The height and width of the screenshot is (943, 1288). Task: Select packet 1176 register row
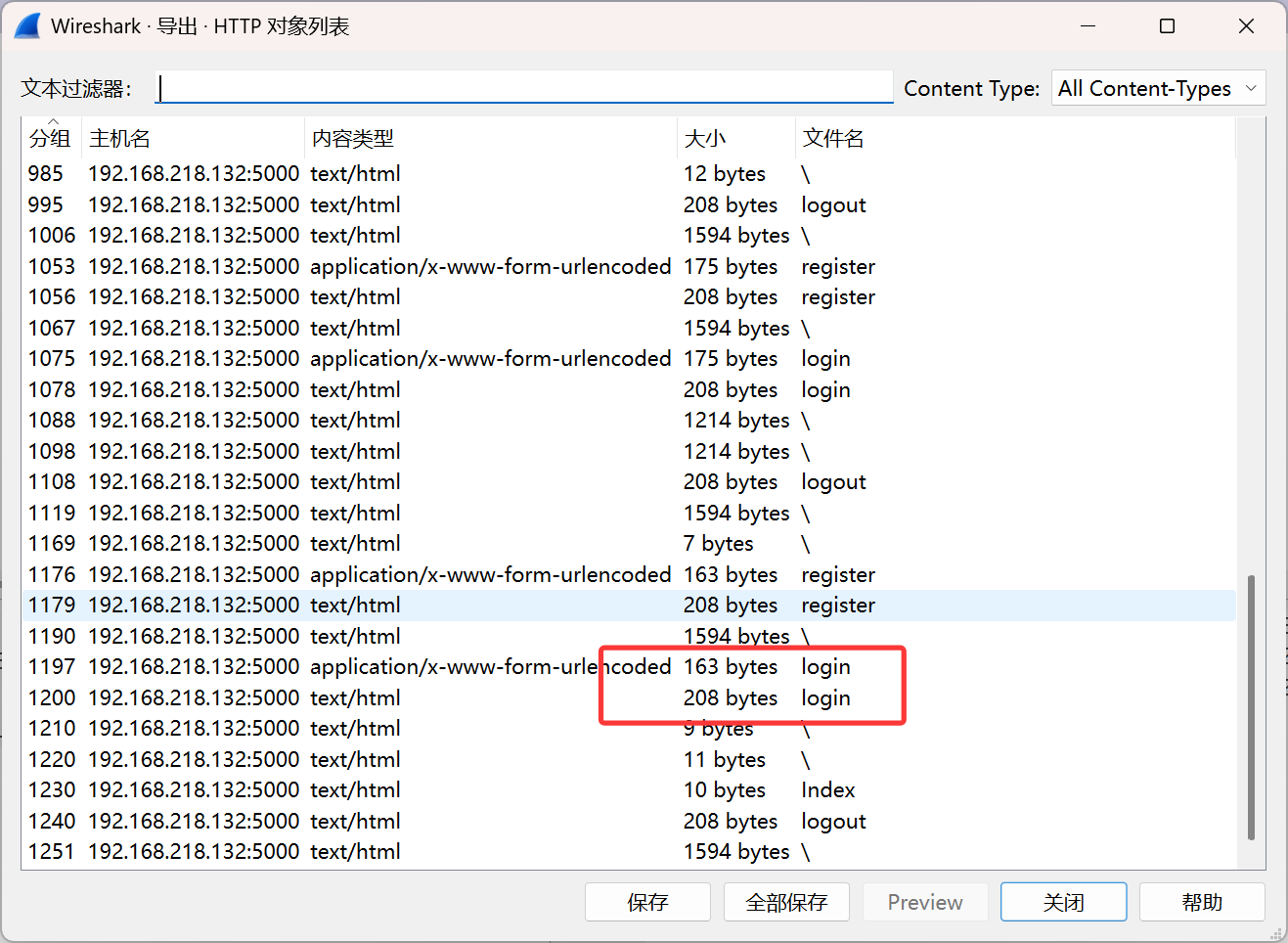tap(629, 574)
